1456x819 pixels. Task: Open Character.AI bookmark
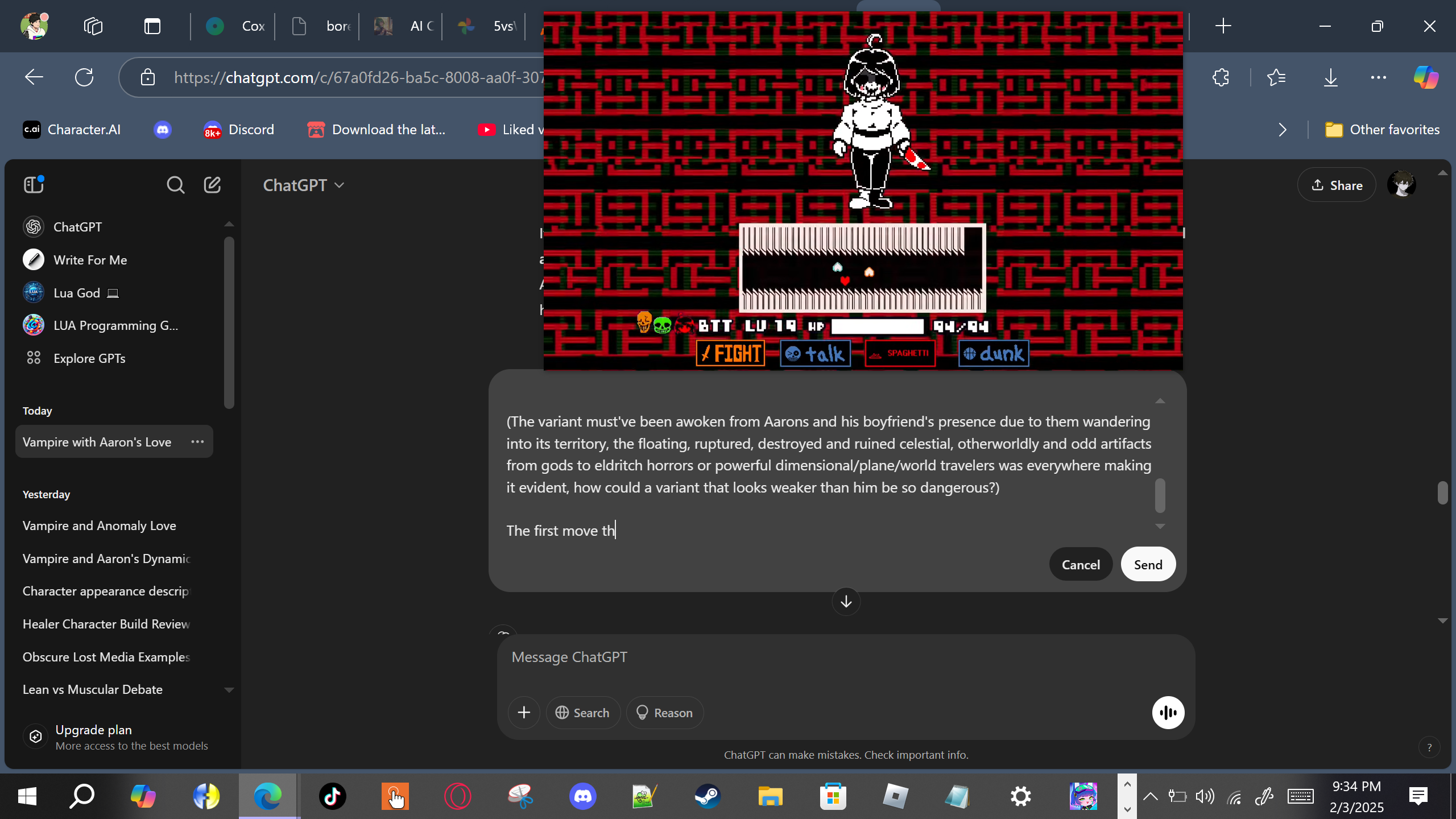tap(72, 130)
